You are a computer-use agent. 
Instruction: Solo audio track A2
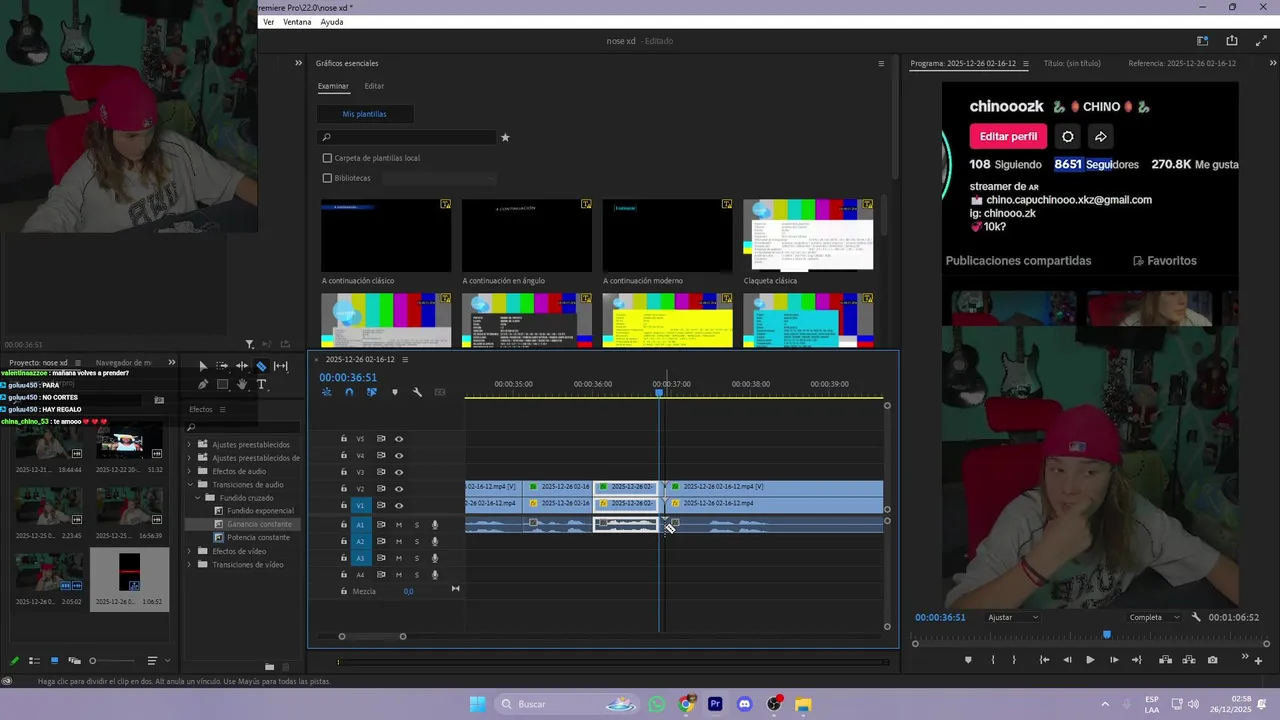coord(417,541)
